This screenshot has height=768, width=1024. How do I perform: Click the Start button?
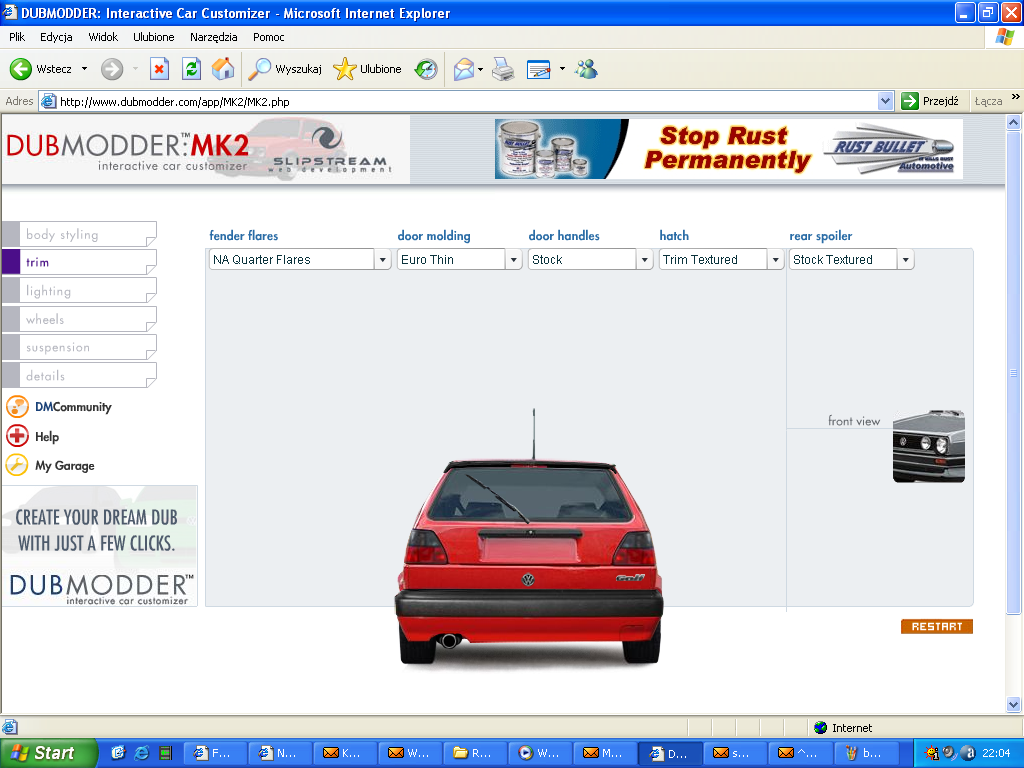(48, 753)
